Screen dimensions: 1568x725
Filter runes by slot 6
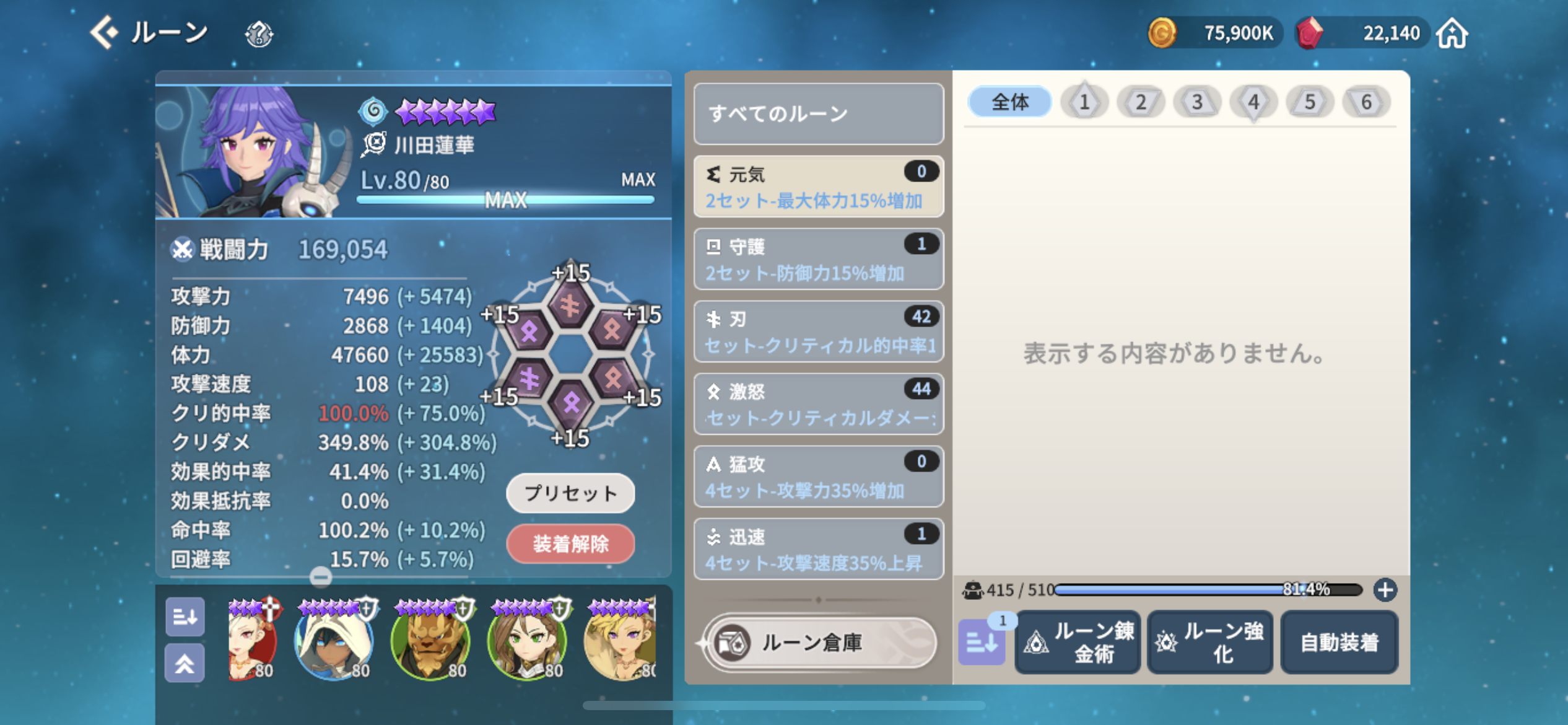tap(1366, 102)
